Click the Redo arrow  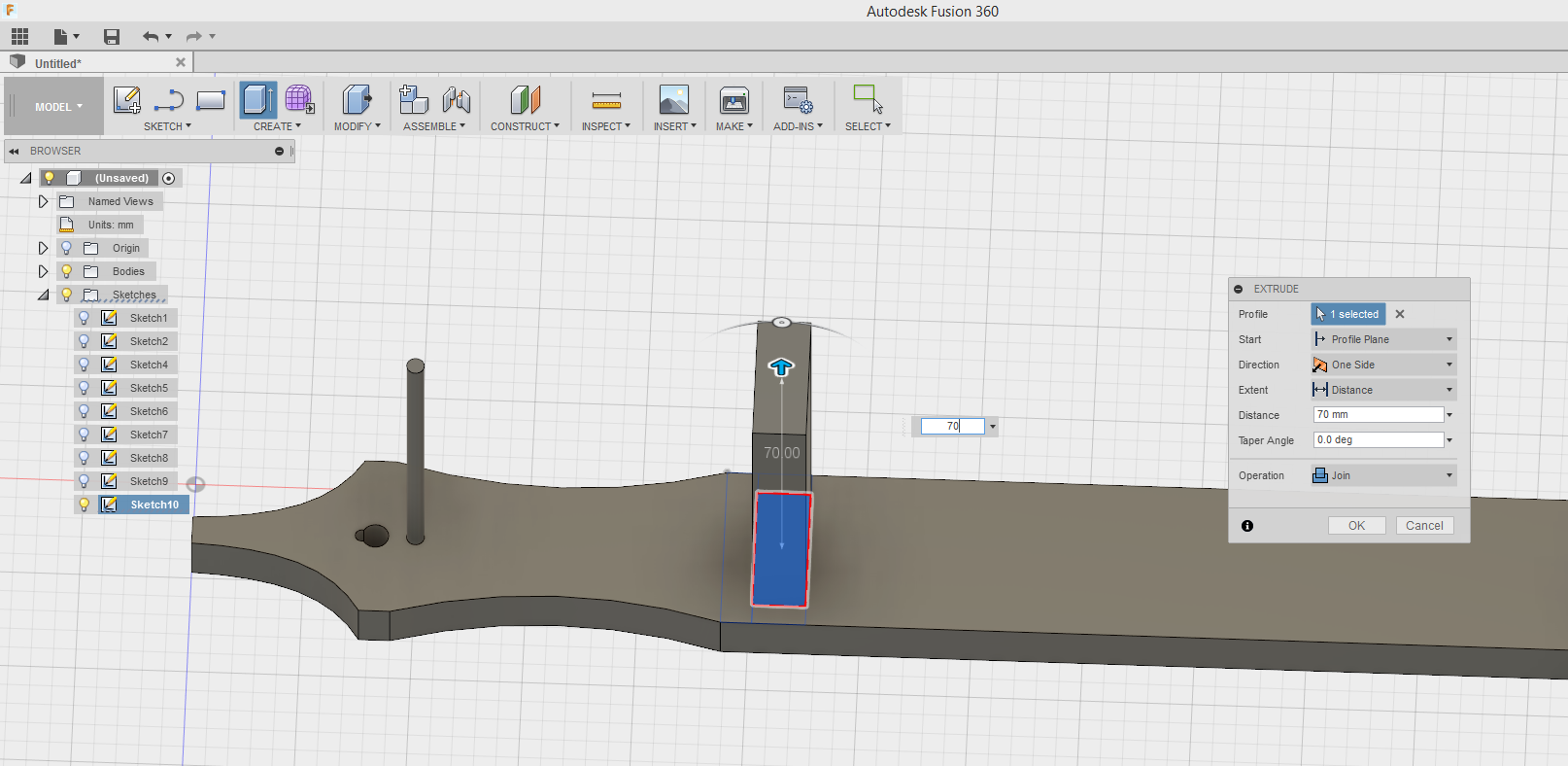pyautogui.click(x=194, y=36)
